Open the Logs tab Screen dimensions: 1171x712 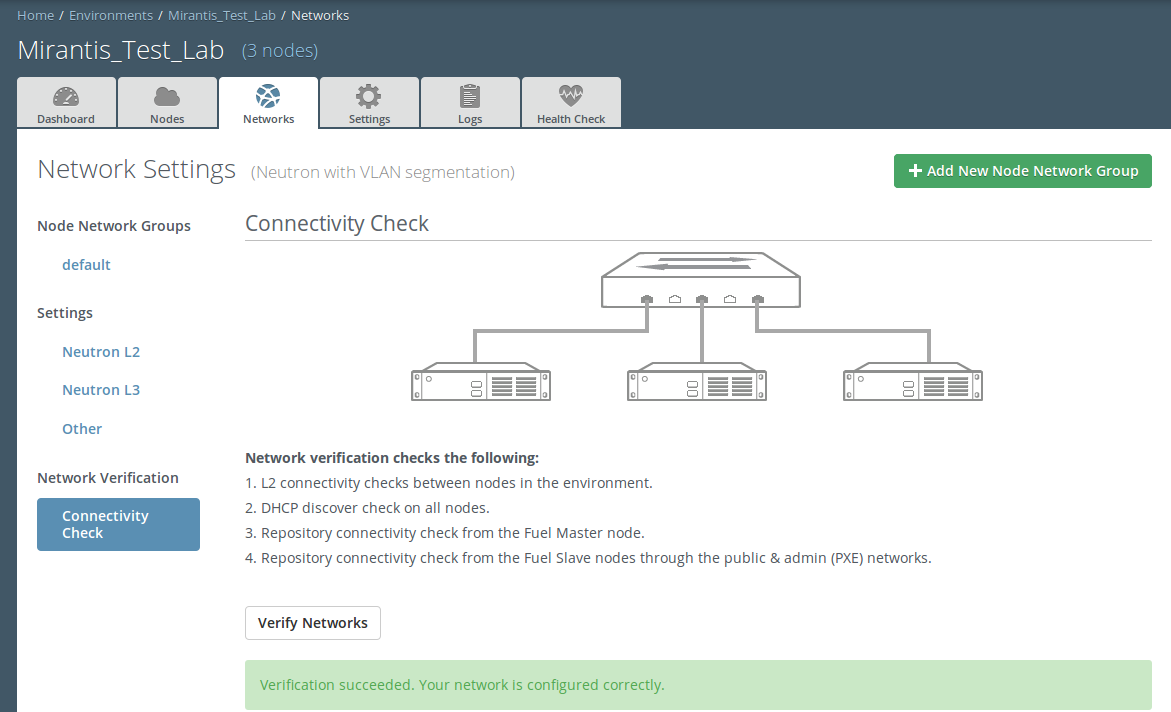click(470, 102)
